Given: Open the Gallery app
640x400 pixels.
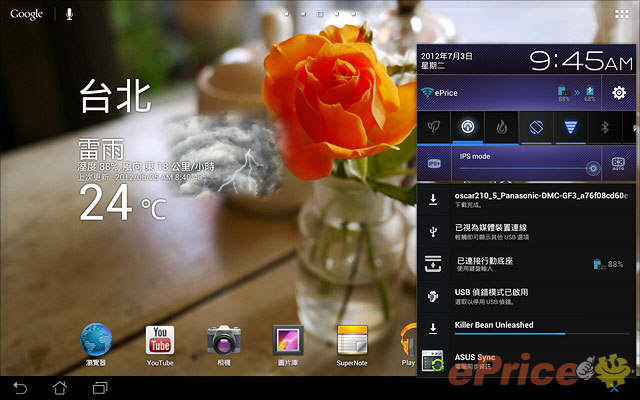Looking at the screenshot, I should [x=288, y=340].
